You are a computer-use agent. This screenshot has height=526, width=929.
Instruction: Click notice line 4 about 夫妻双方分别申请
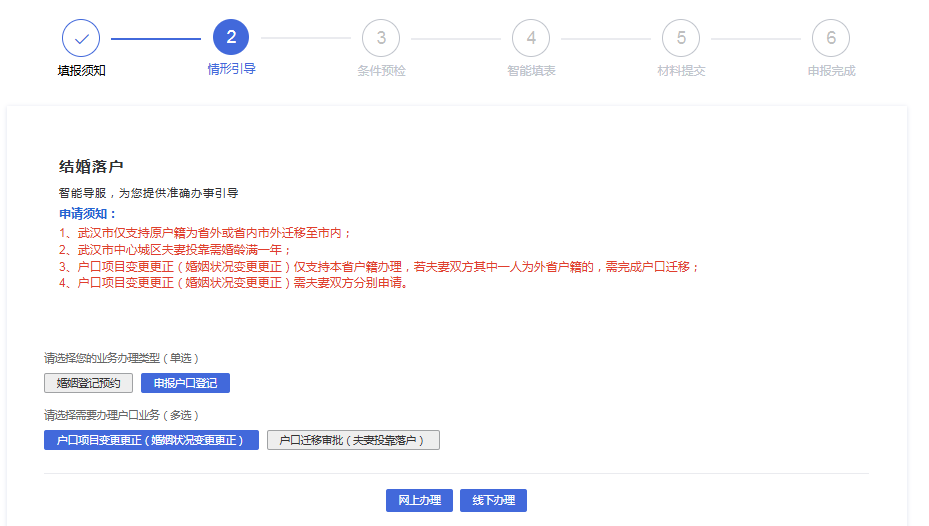pyautogui.click(x=233, y=283)
